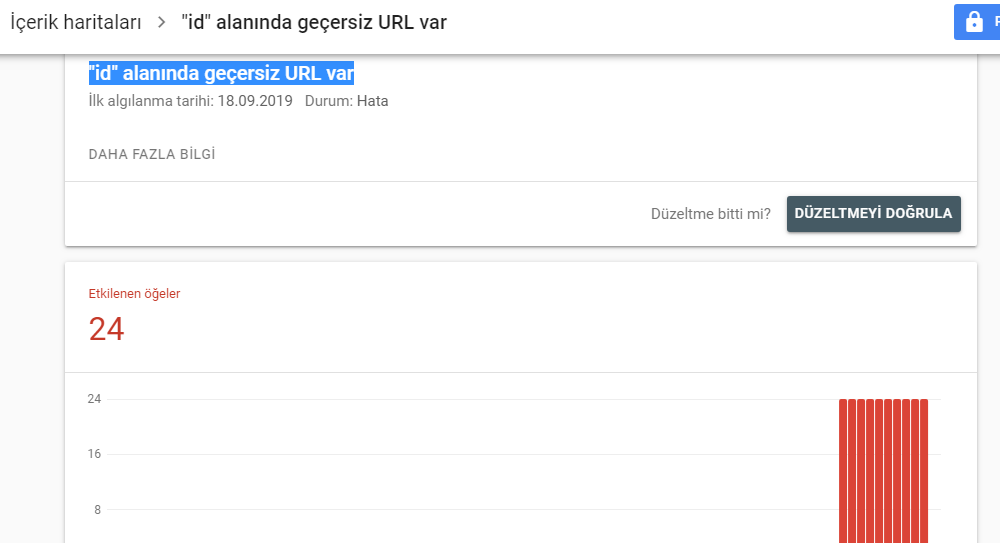The width and height of the screenshot is (1000, 543).
Task: Open the İçerik haritaları breadcrumb
Action: 75,22
